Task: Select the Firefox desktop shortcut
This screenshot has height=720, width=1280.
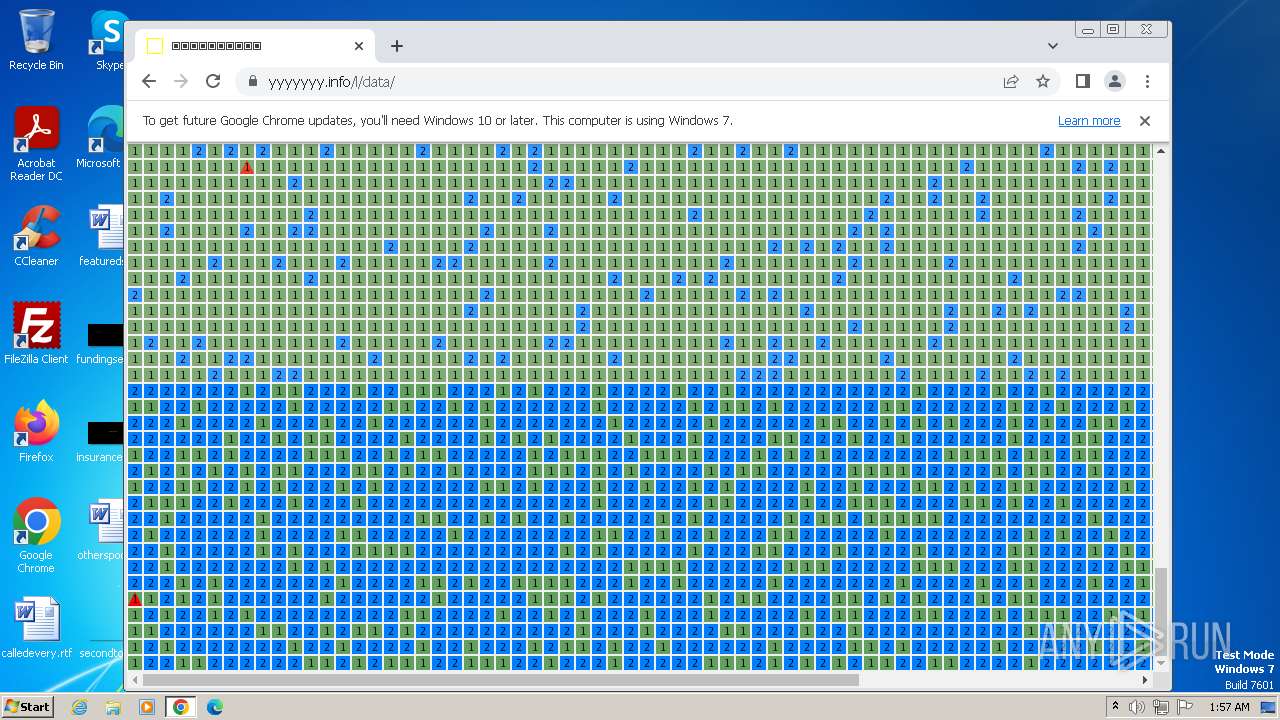Action: (x=36, y=432)
